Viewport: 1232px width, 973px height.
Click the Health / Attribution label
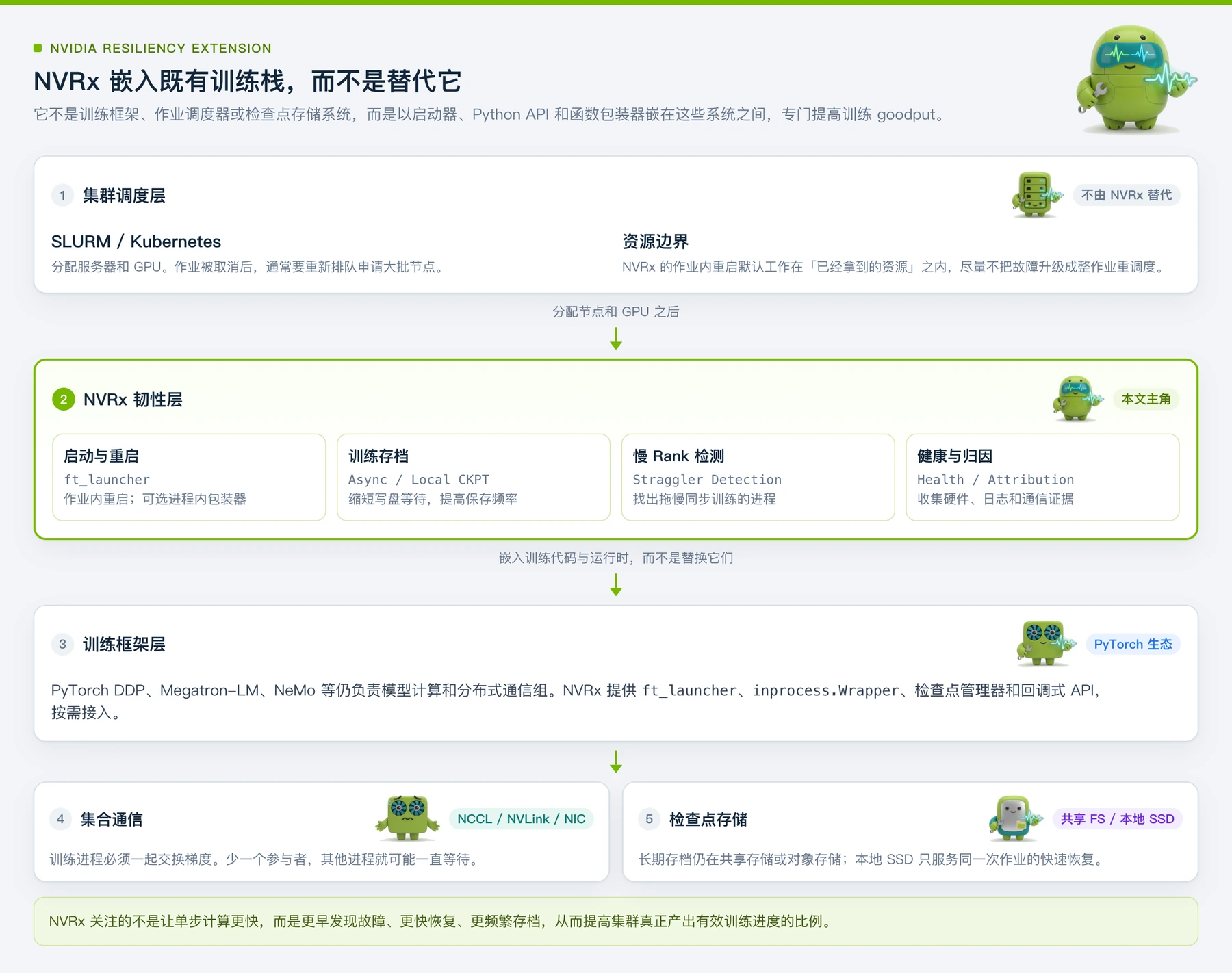click(995, 480)
